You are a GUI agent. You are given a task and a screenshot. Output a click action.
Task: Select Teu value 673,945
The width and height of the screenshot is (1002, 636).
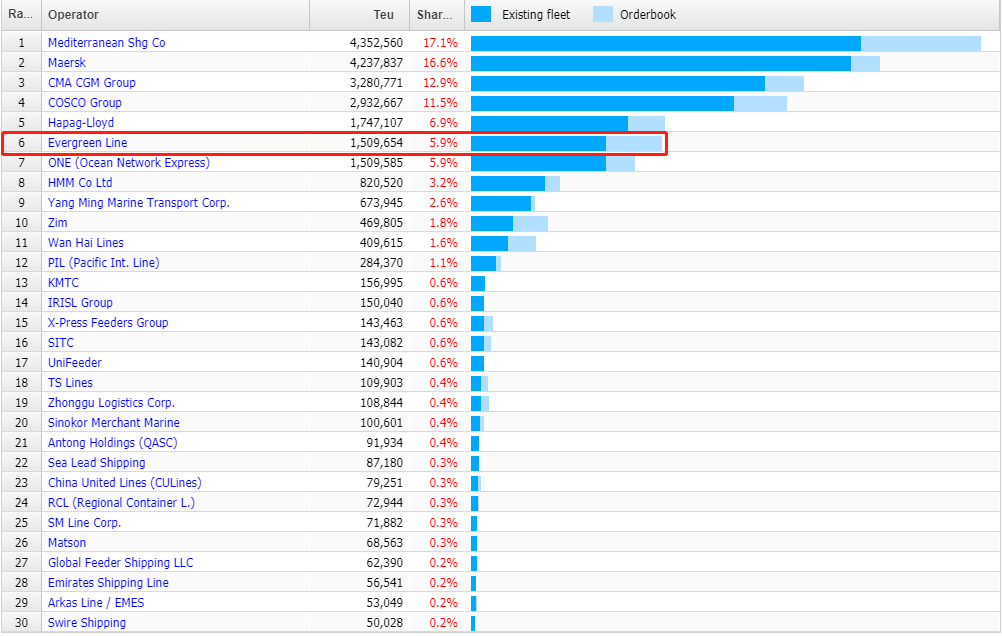382,203
